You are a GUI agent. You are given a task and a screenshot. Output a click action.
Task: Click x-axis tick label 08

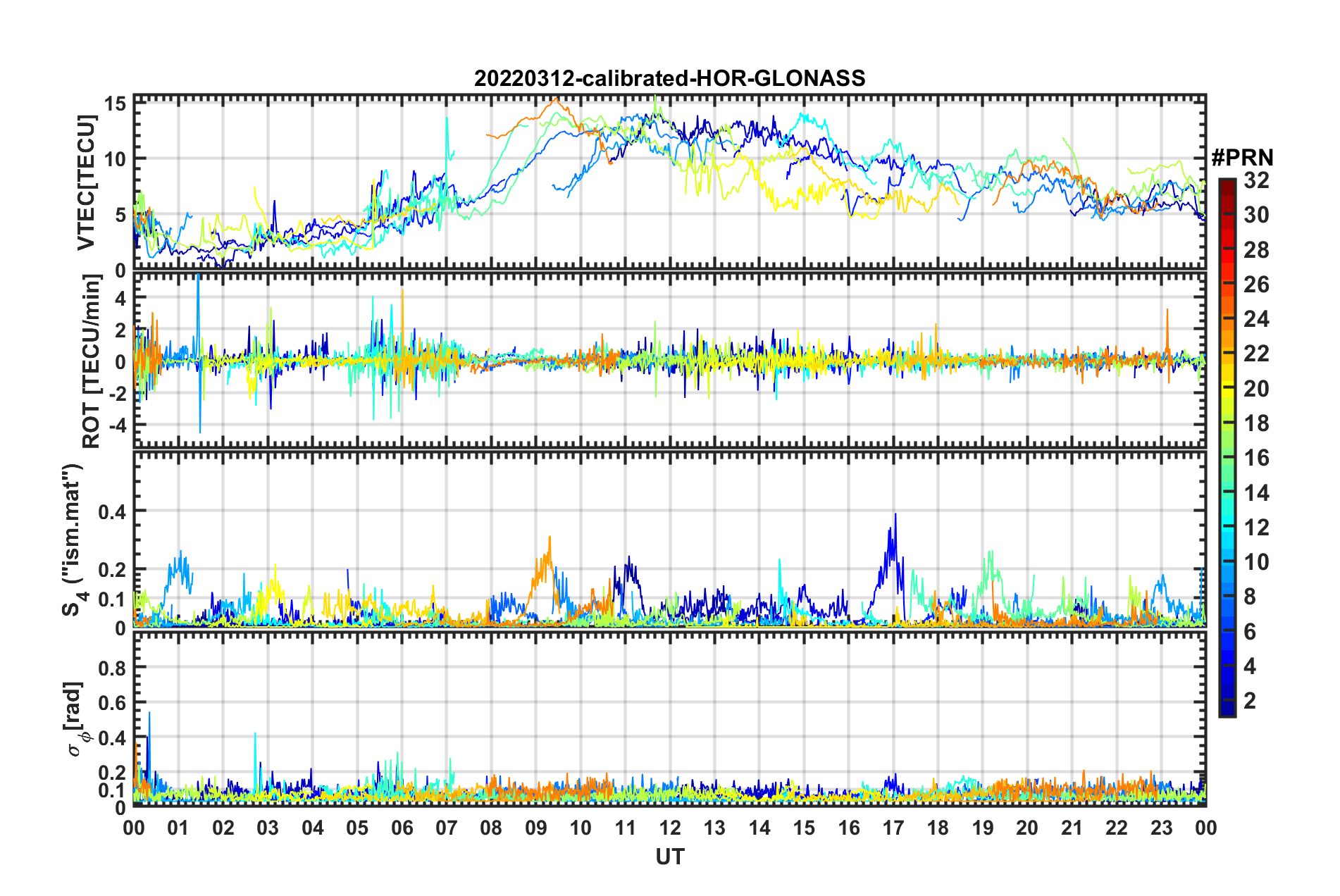[x=491, y=828]
